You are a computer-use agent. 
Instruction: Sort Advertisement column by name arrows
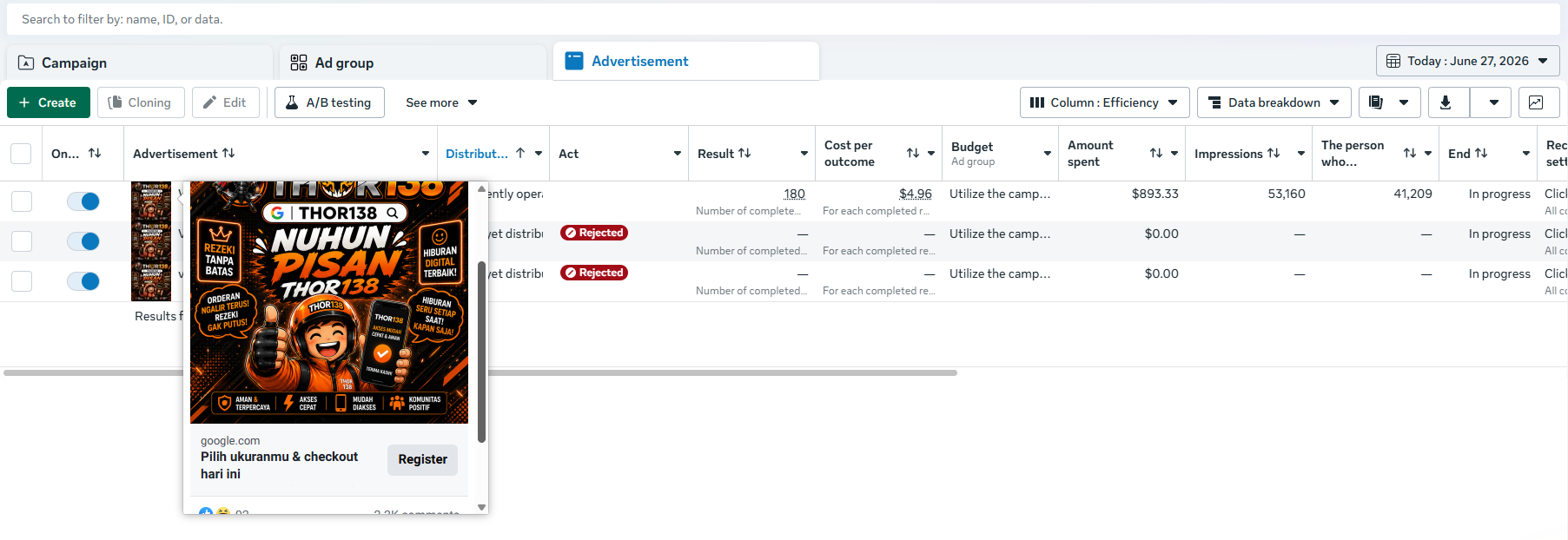click(228, 153)
